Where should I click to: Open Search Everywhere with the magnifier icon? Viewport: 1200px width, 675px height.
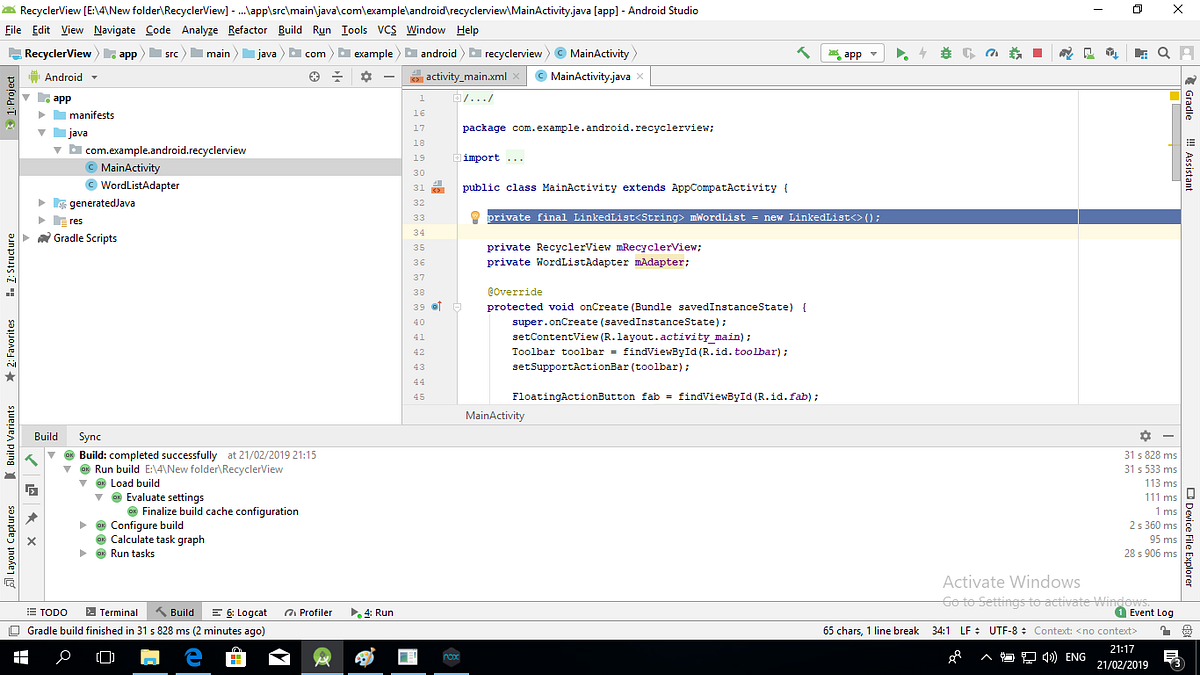(x=1164, y=53)
